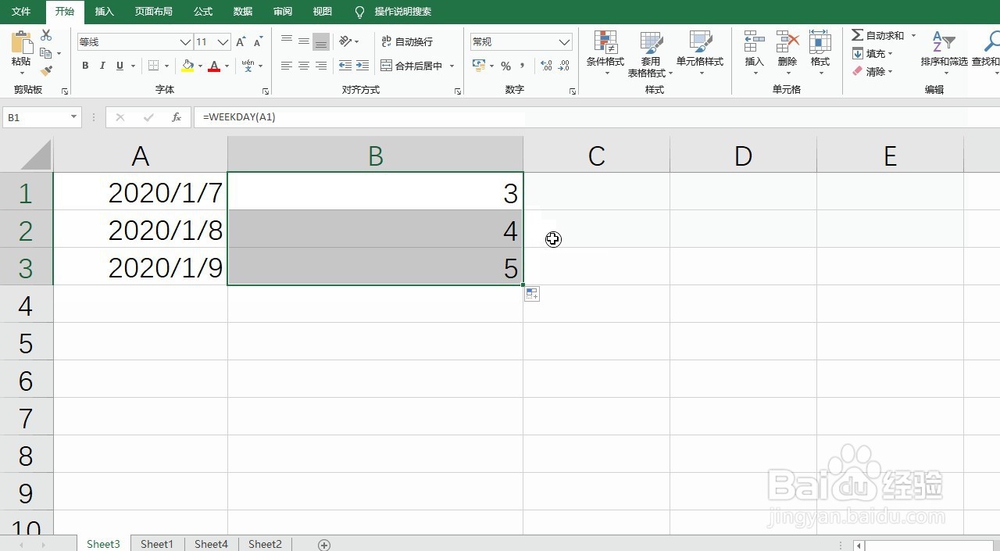Toggle Bold formatting
The width and height of the screenshot is (1000, 551).
pos(85,66)
